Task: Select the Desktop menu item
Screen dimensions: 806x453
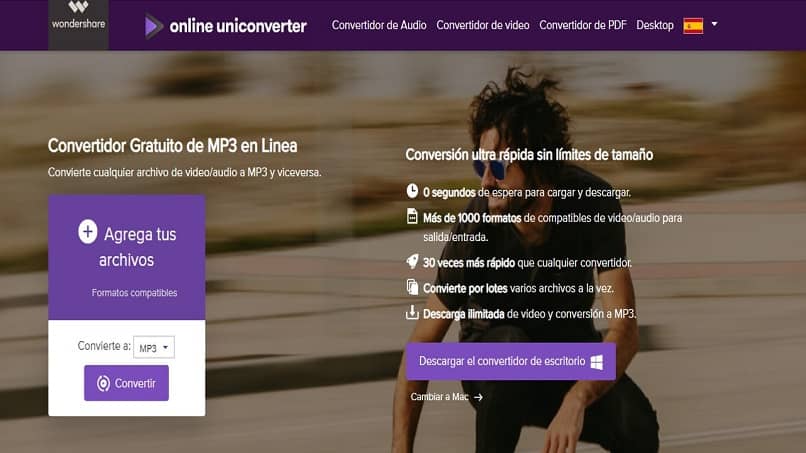Action: tap(655, 25)
